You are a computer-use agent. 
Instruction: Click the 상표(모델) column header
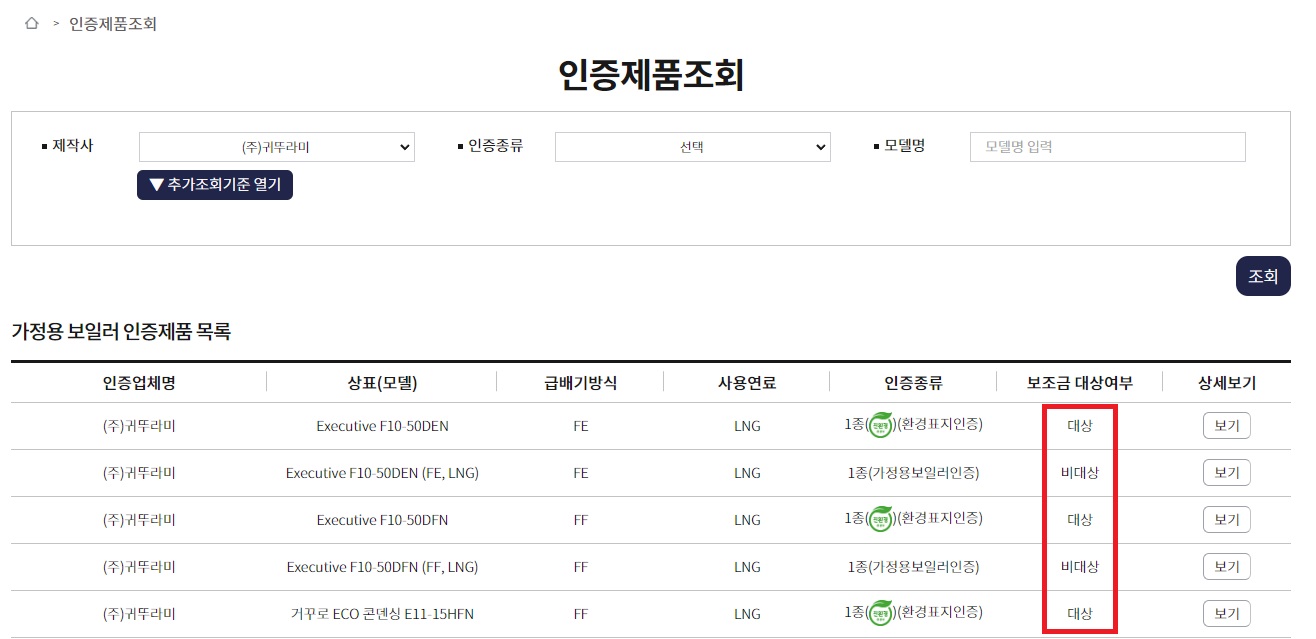point(382,383)
